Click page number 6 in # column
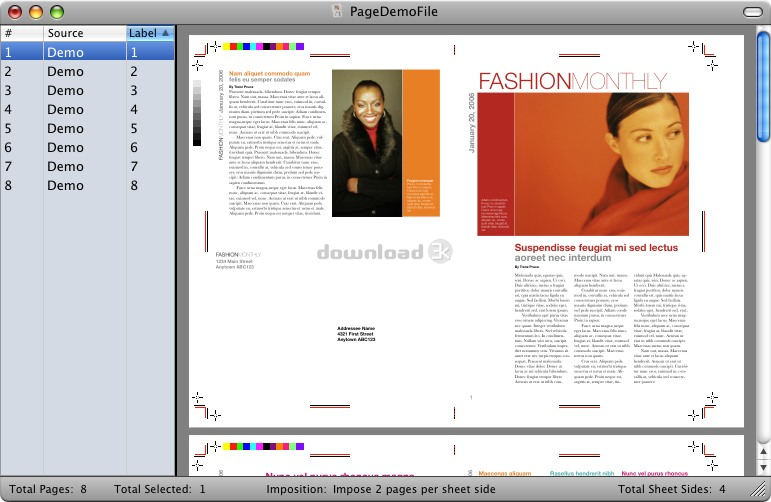 pyautogui.click(x=8, y=148)
